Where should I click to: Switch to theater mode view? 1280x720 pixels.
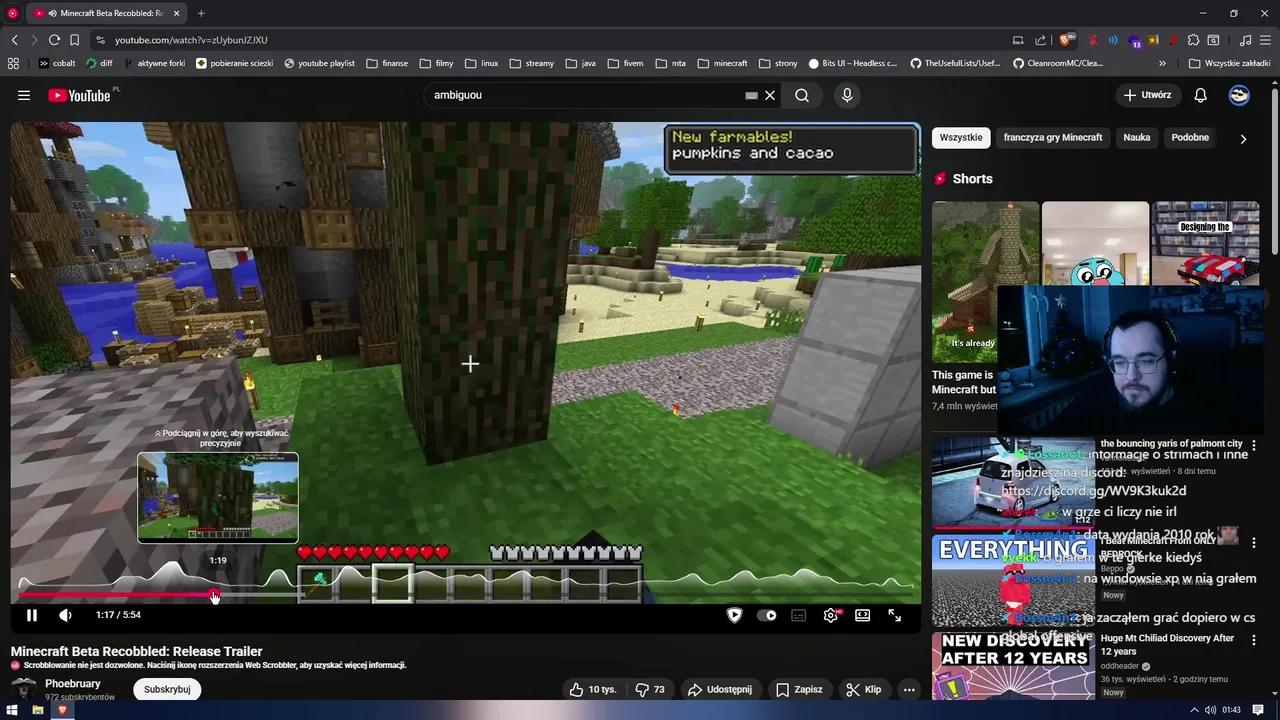point(862,615)
